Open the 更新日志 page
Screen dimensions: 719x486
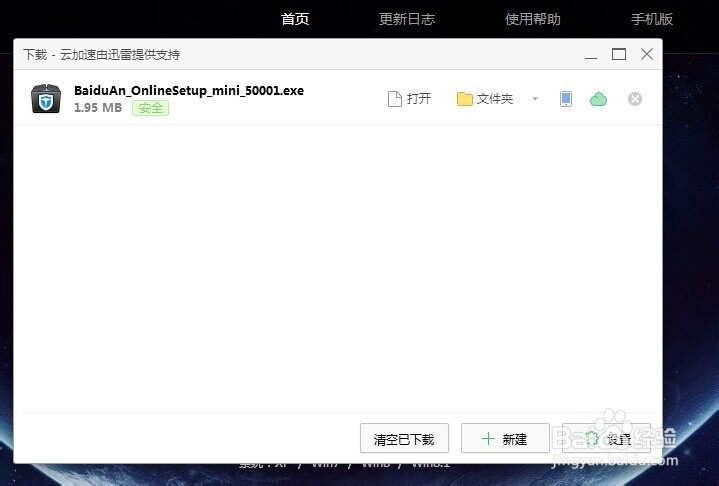coord(407,19)
